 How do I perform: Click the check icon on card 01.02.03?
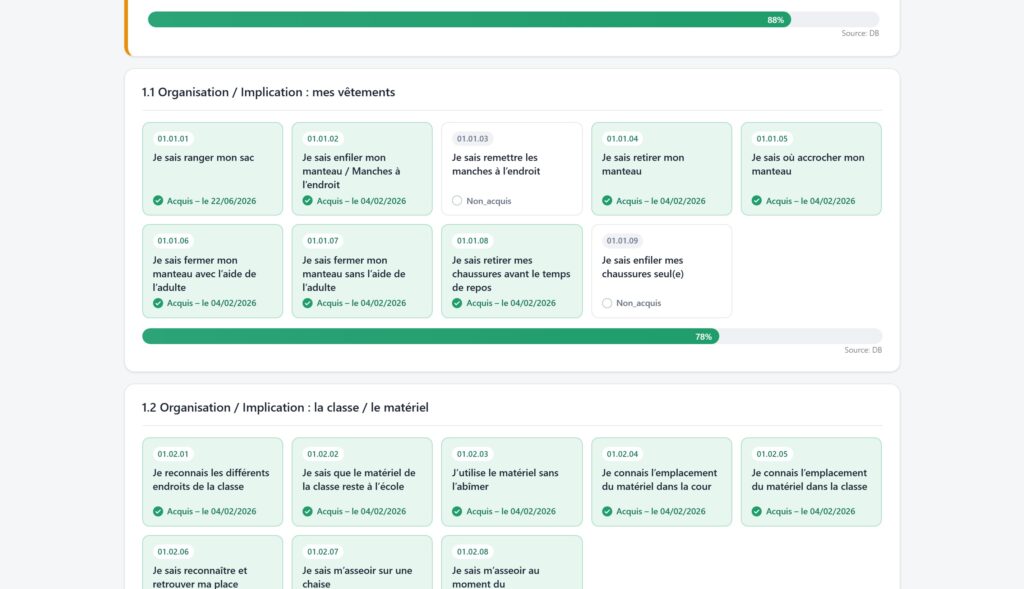(x=457, y=511)
